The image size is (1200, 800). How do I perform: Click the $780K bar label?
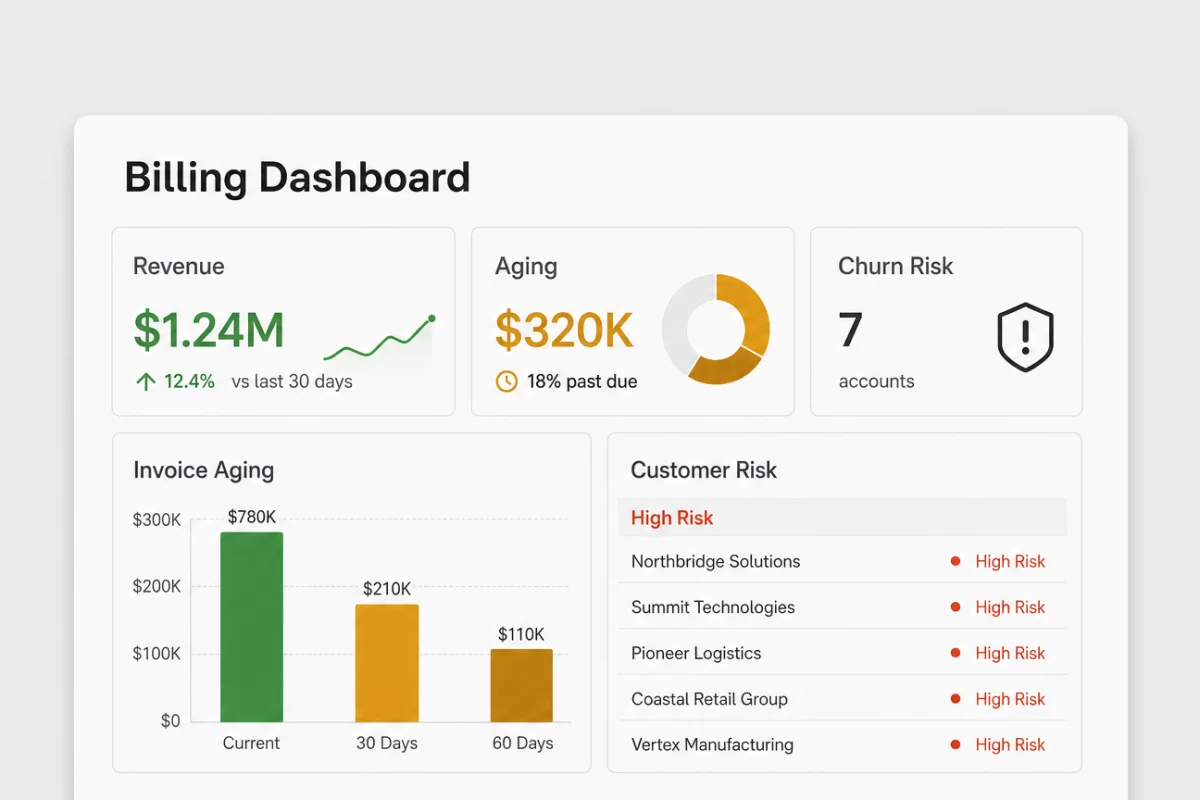point(252,517)
